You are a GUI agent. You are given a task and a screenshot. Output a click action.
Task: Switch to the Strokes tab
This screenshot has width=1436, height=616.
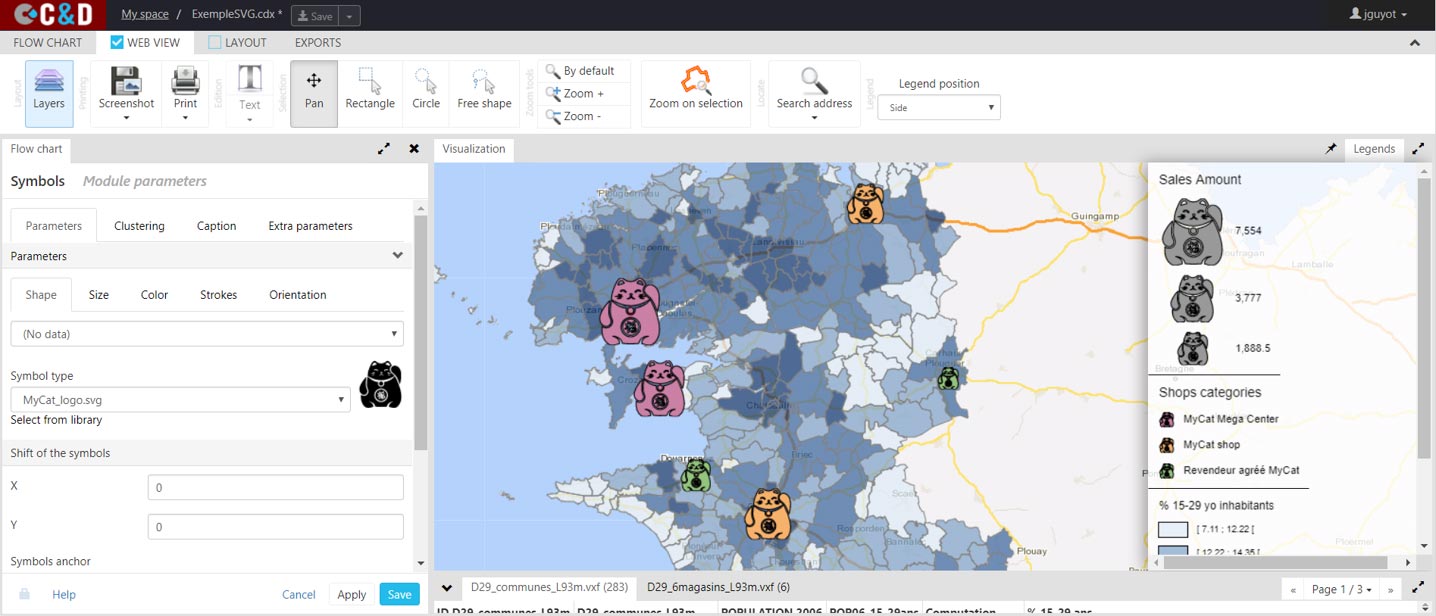218,295
